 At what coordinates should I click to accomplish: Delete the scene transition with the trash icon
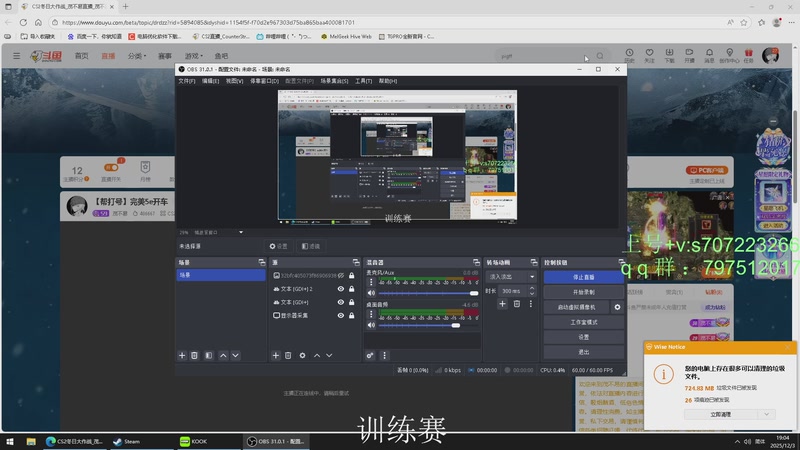tap(517, 304)
